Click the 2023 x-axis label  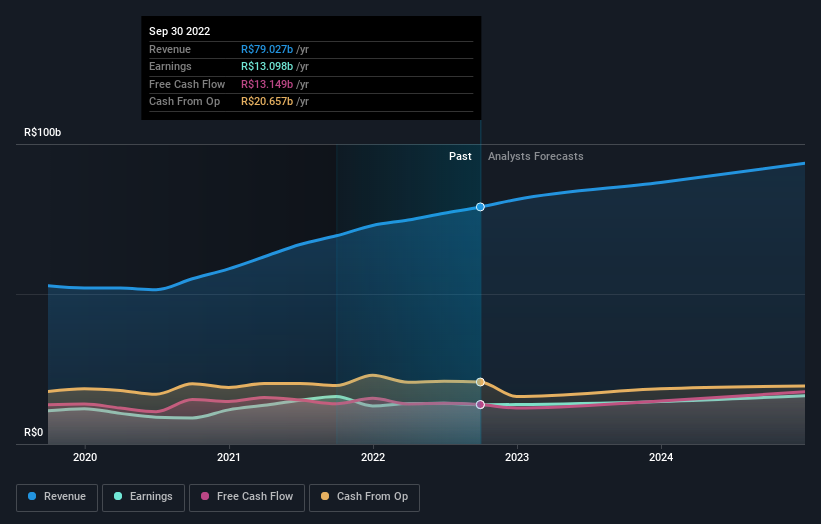[x=517, y=458]
